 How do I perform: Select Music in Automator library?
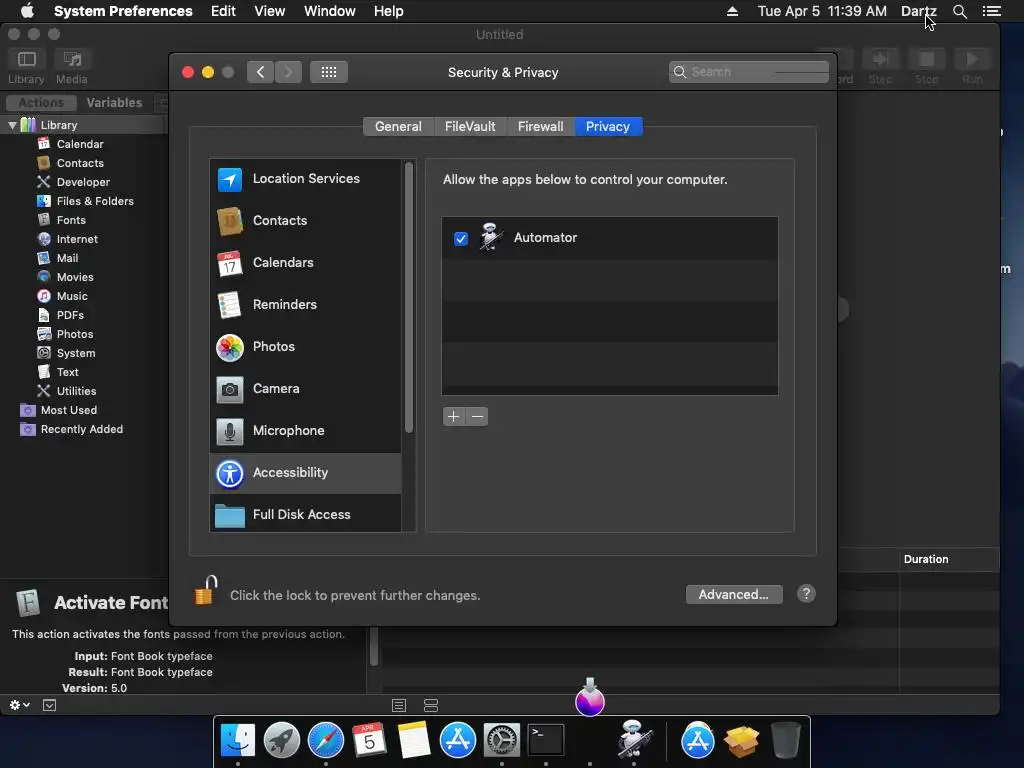click(x=72, y=296)
